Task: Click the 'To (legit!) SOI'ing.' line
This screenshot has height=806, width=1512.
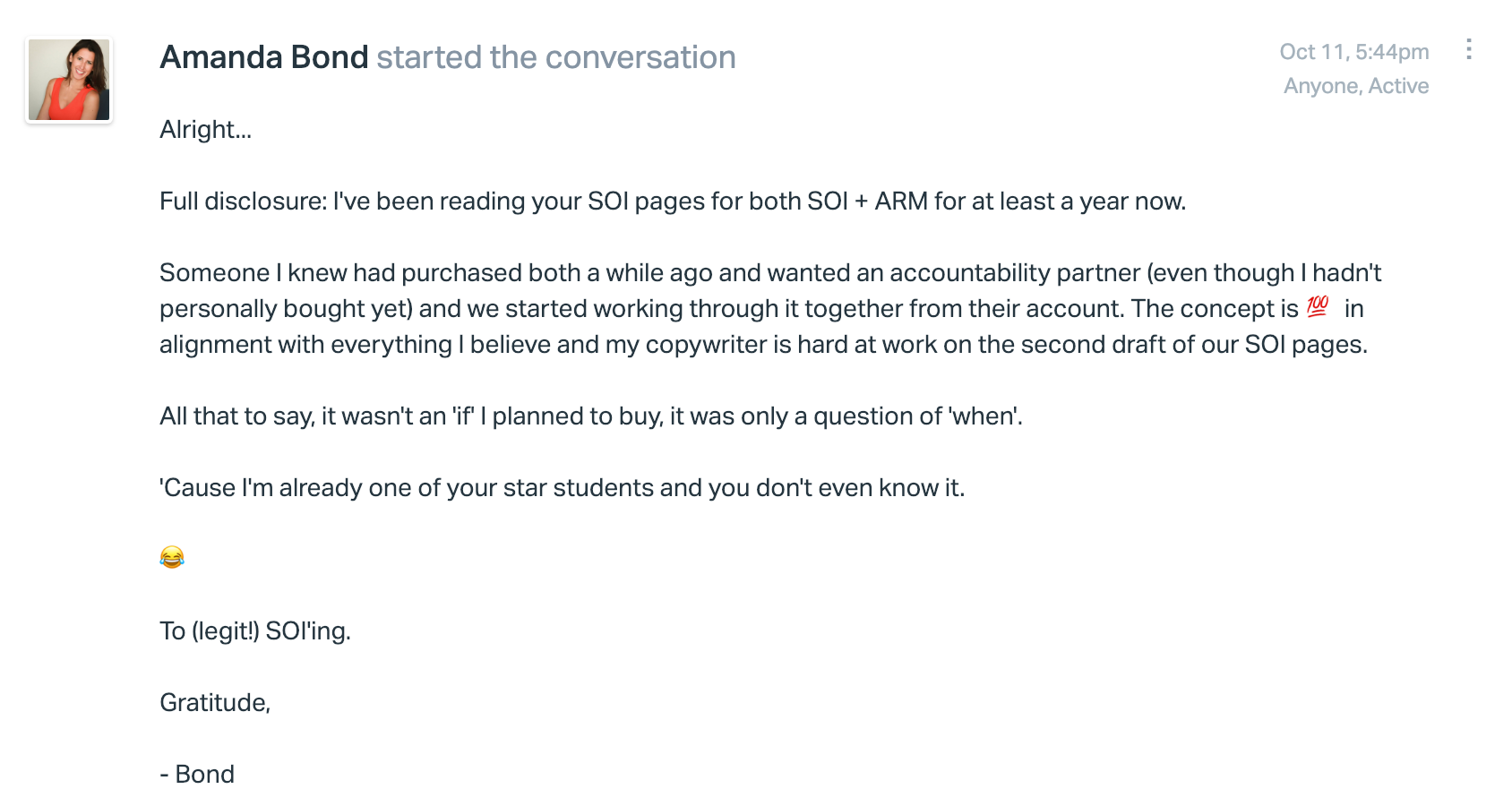Action: point(255,631)
